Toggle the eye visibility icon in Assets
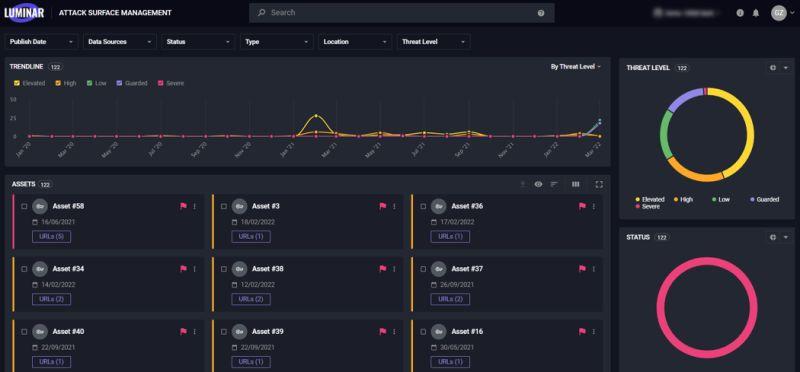The width and height of the screenshot is (800, 372). pyautogui.click(x=538, y=184)
